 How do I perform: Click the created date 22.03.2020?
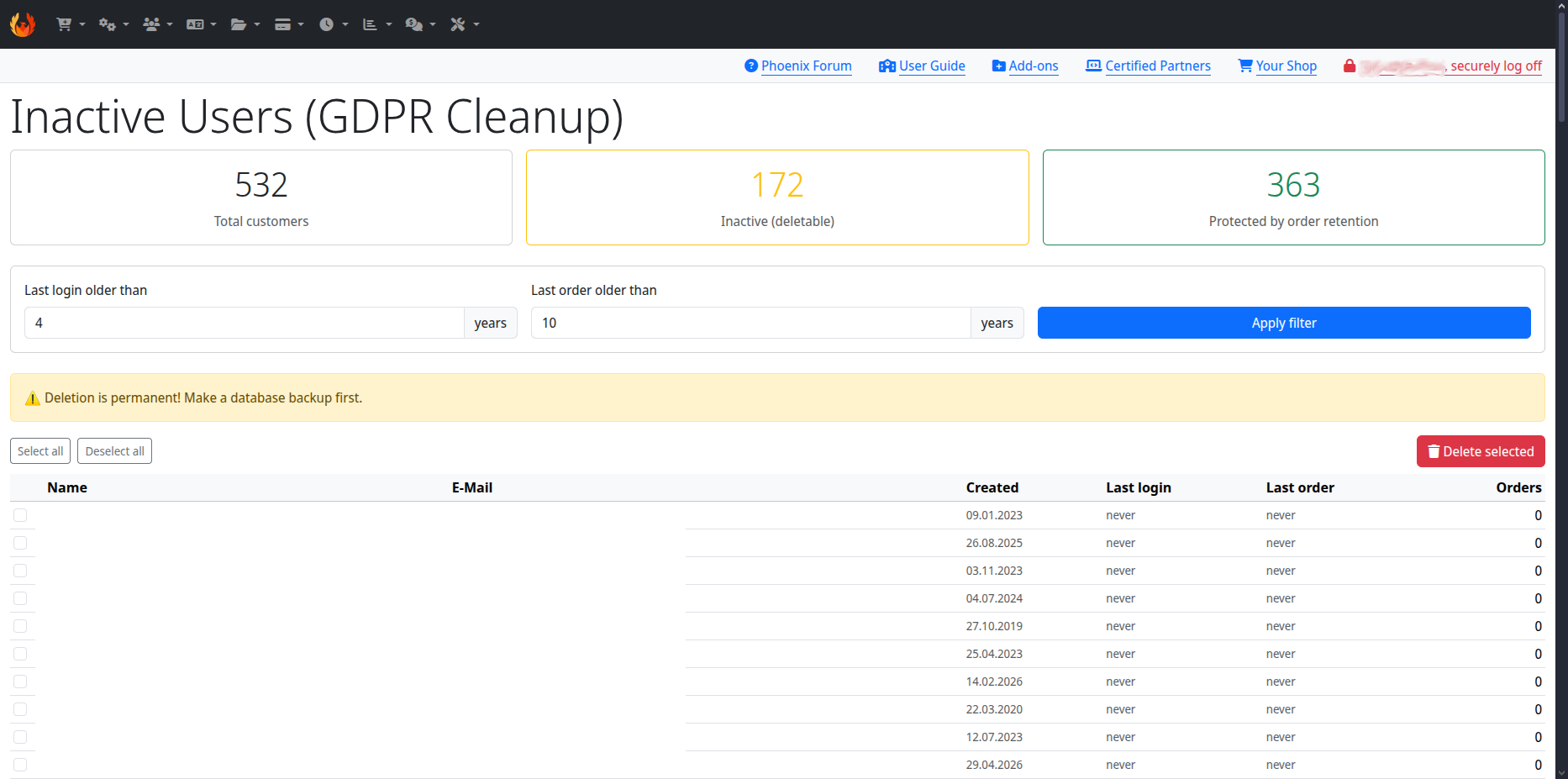(994, 709)
